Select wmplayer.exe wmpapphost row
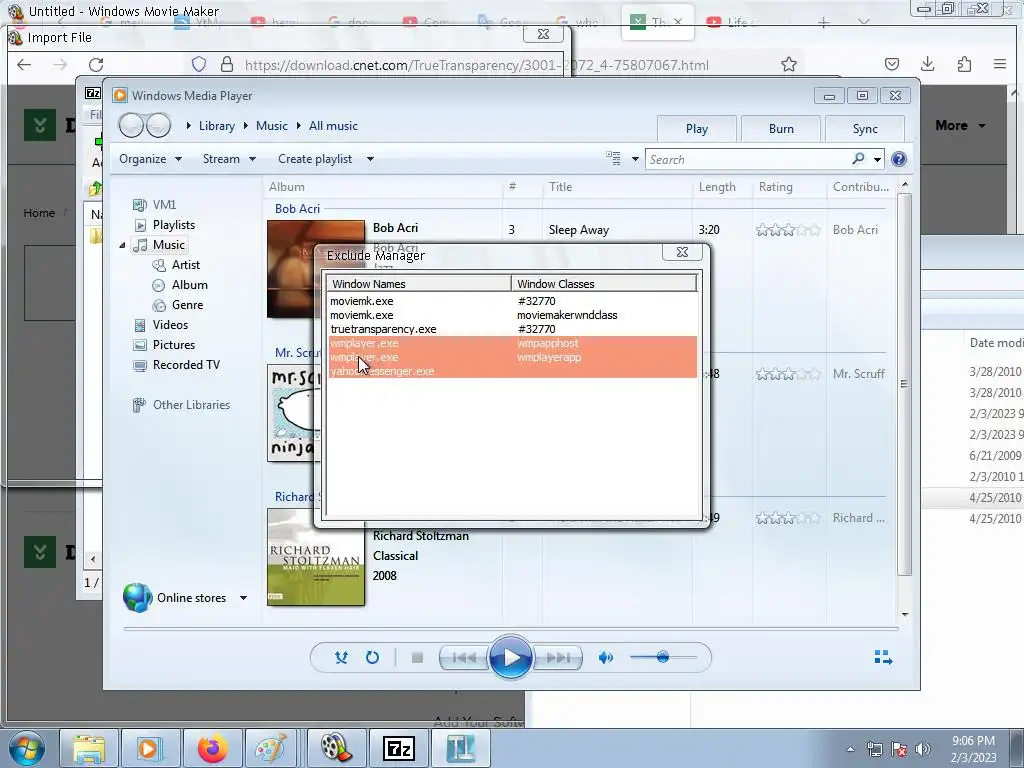Viewport: 1024px width, 768px height. click(x=512, y=344)
